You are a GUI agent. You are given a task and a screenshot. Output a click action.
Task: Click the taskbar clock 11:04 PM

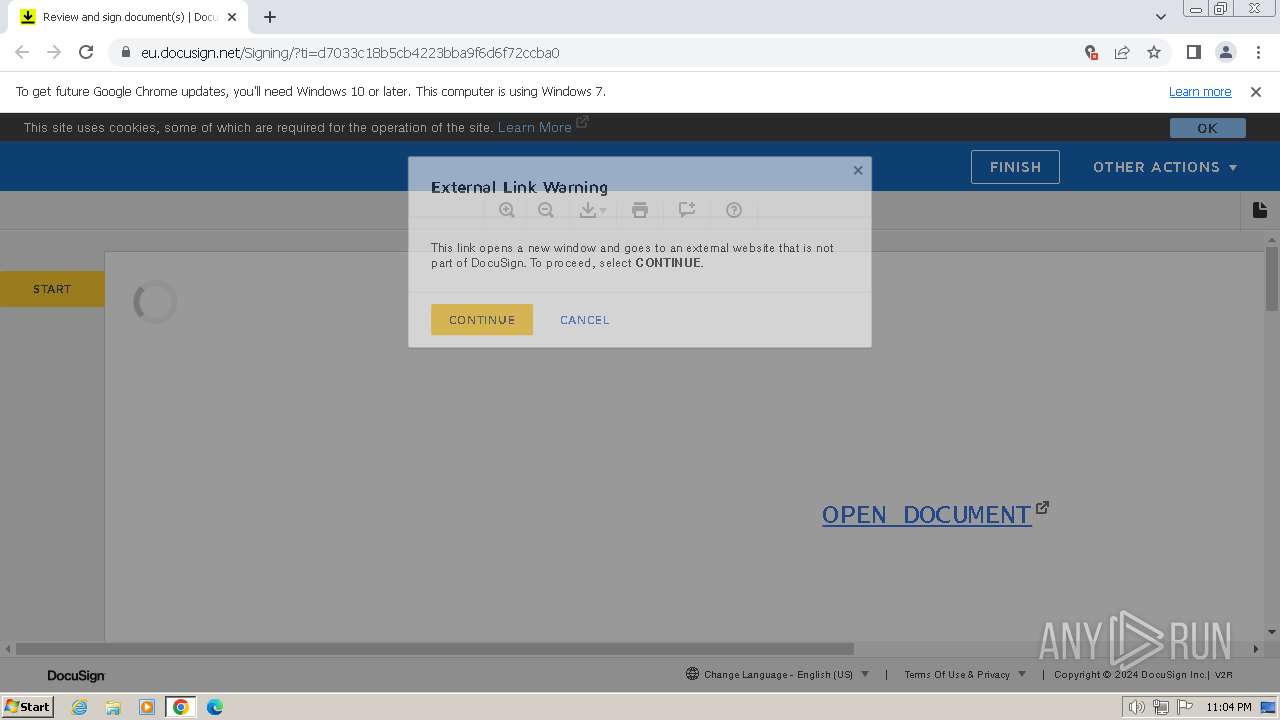1229,707
